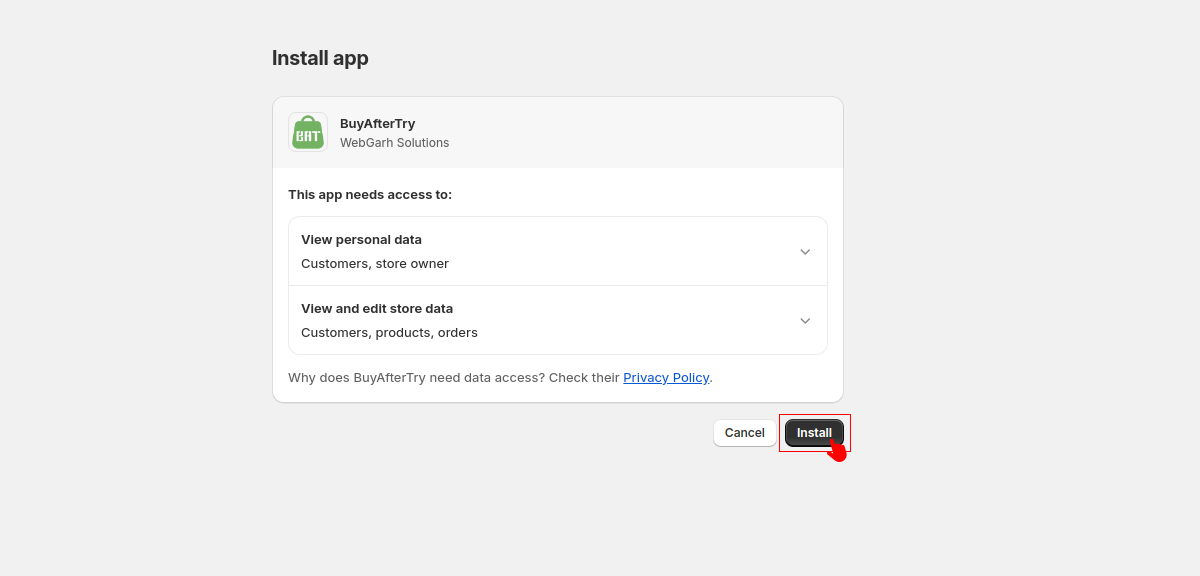Click the BuyAfterTry app name
This screenshot has height=576, width=1200.
377,124
